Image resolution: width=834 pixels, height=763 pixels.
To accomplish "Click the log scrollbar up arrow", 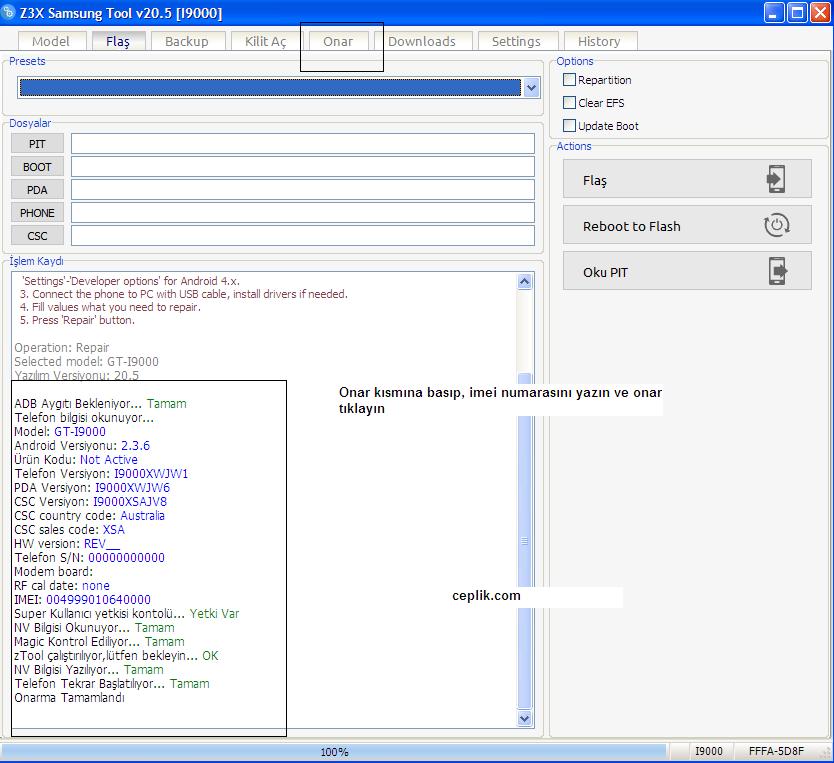I will tap(524, 281).
